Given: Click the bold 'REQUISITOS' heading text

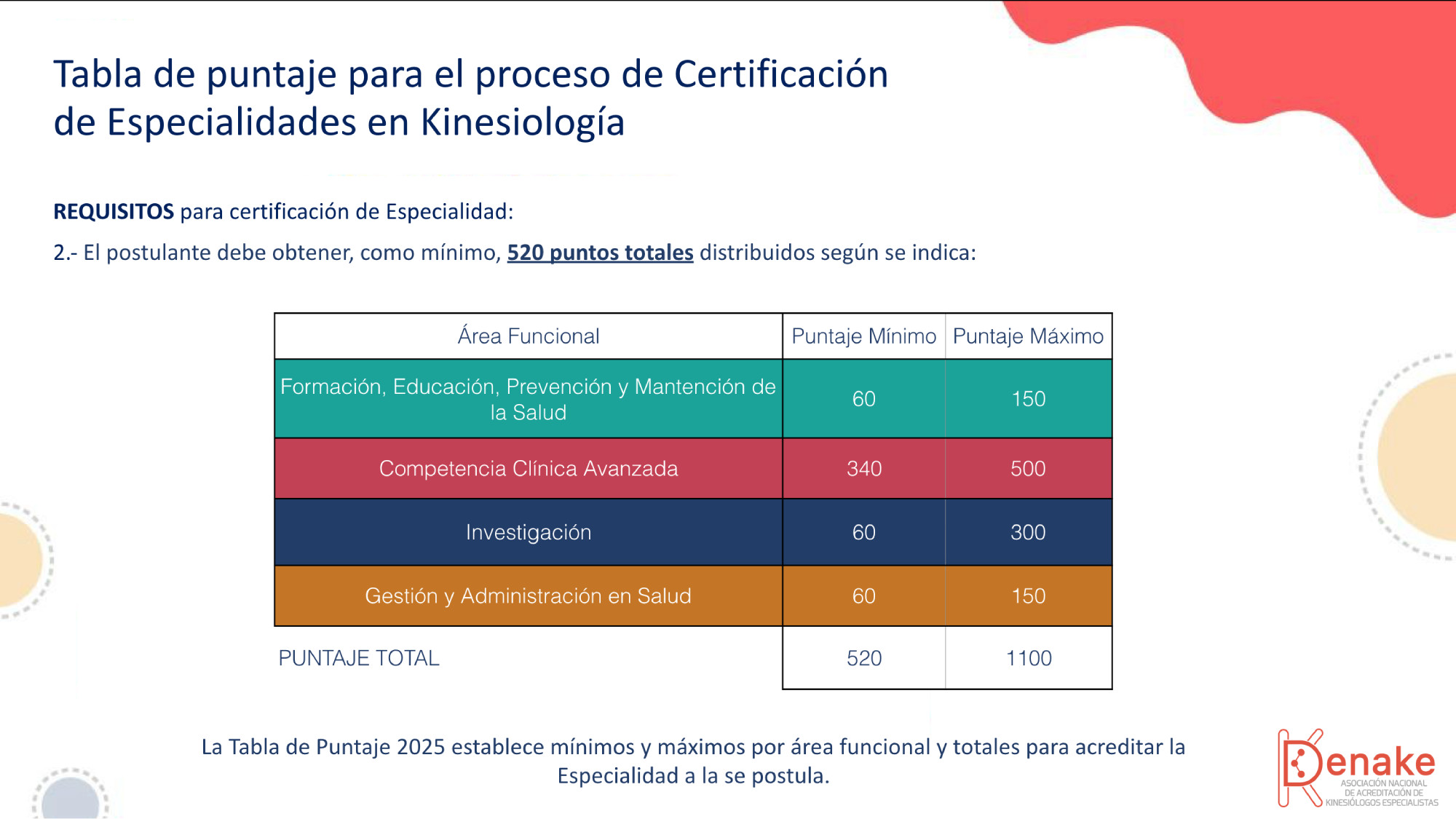Looking at the screenshot, I should [114, 212].
